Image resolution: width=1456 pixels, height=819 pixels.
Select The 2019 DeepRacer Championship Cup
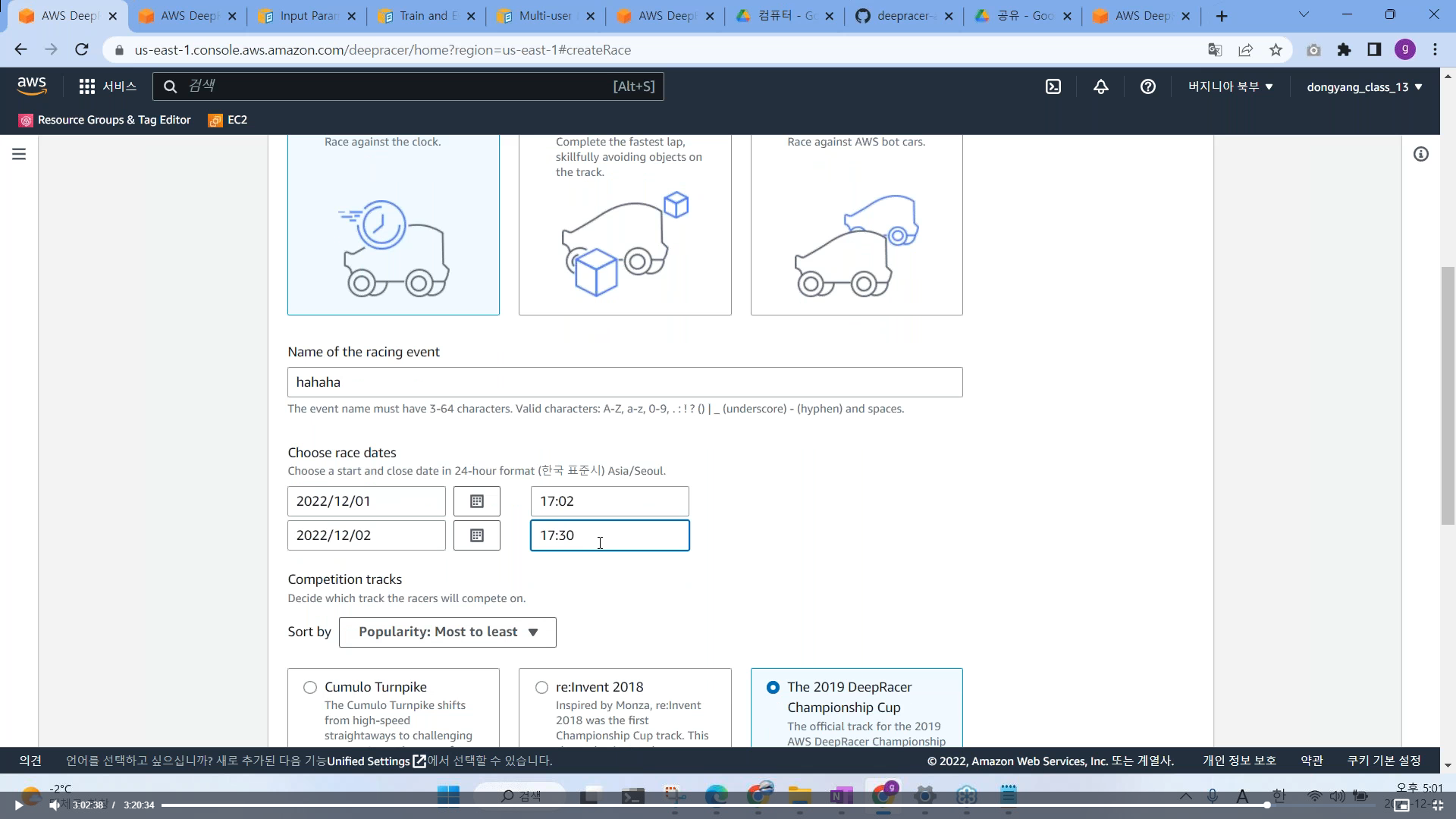pyautogui.click(x=773, y=687)
